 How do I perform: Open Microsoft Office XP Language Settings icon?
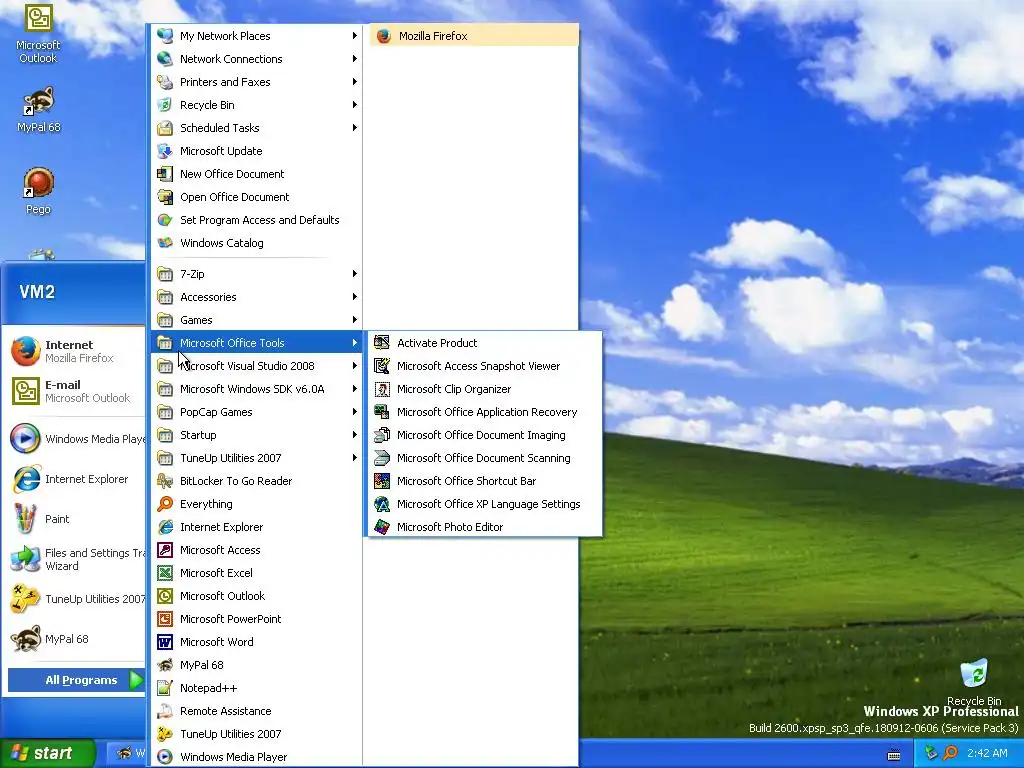coord(382,504)
